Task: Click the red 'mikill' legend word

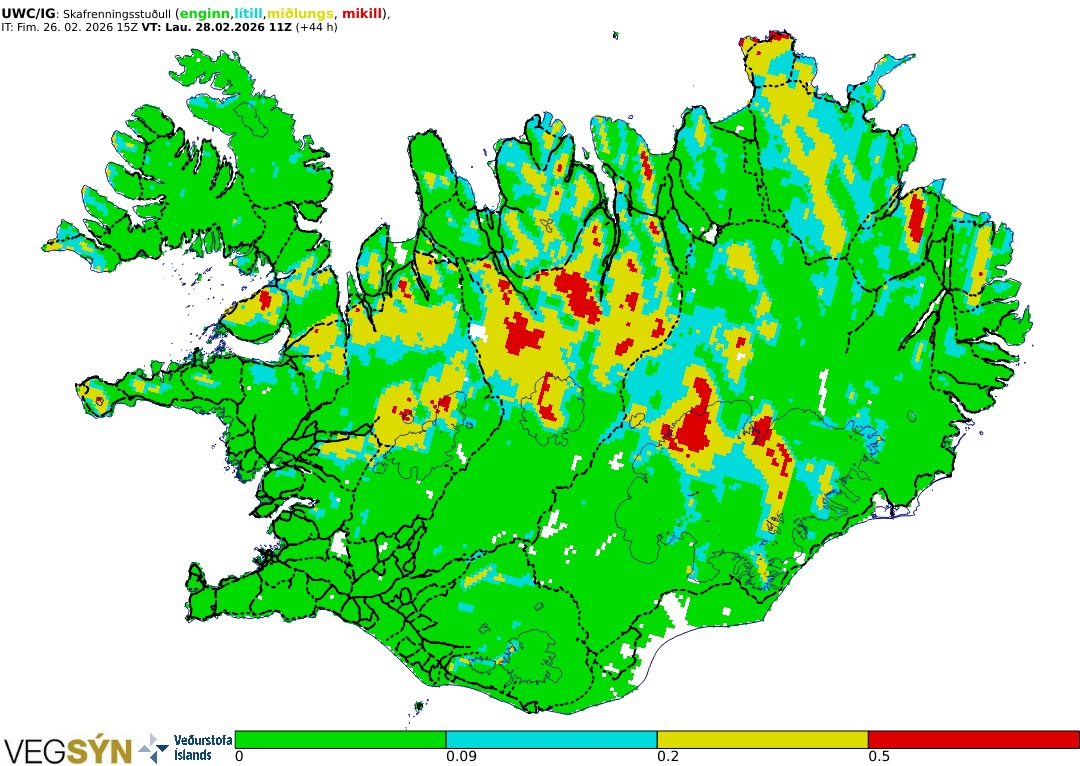Action: click(x=362, y=14)
